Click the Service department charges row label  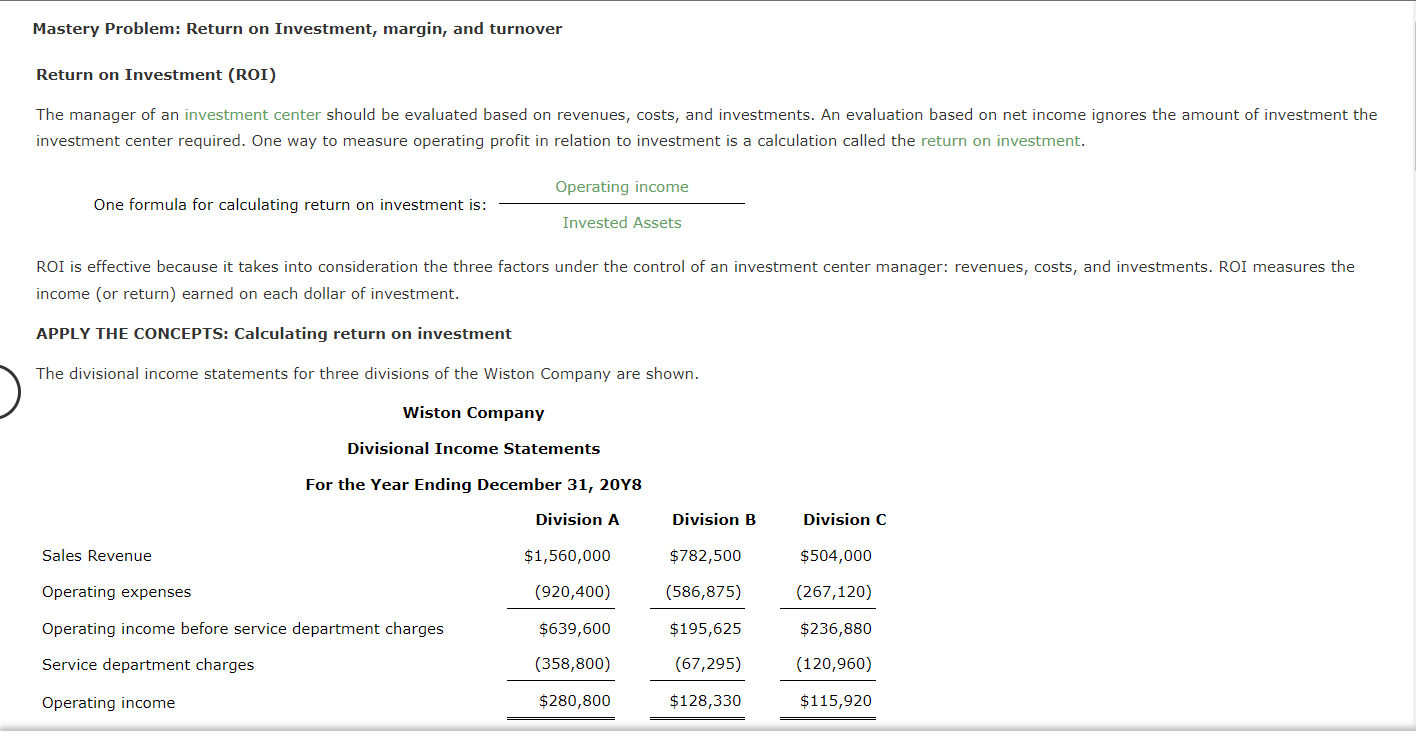point(147,664)
